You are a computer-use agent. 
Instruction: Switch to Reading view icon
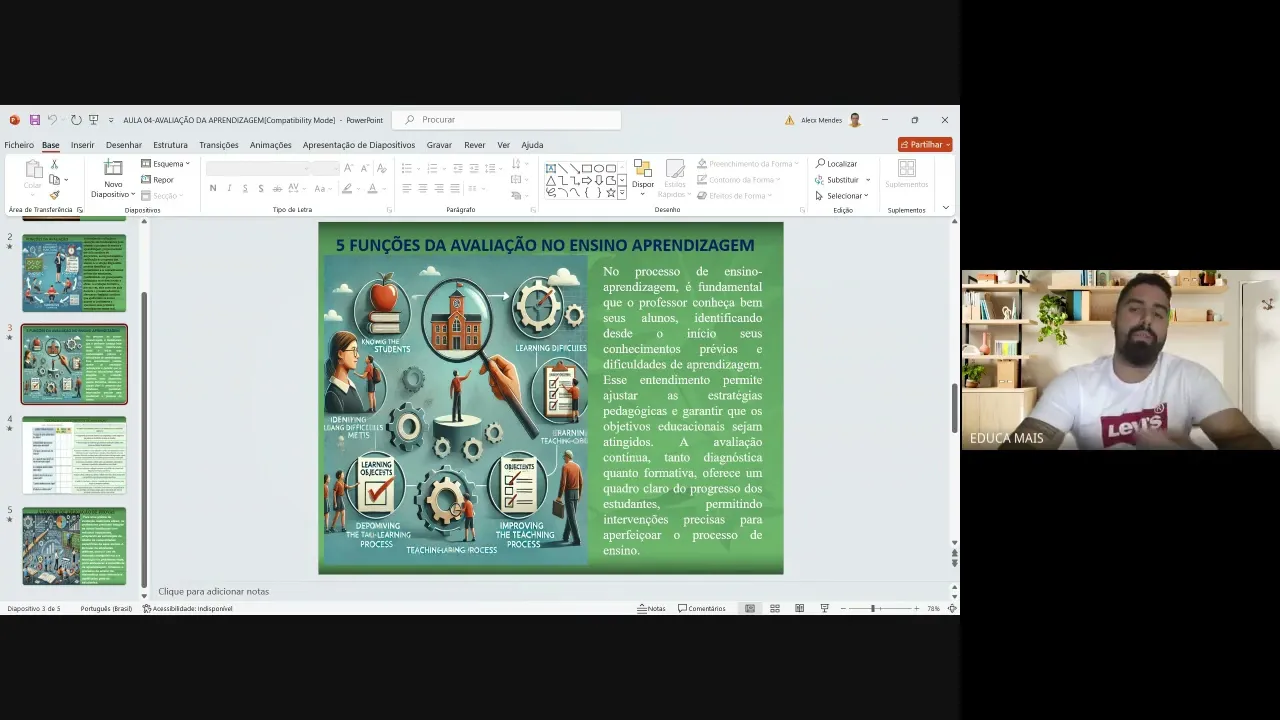click(799, 608)
